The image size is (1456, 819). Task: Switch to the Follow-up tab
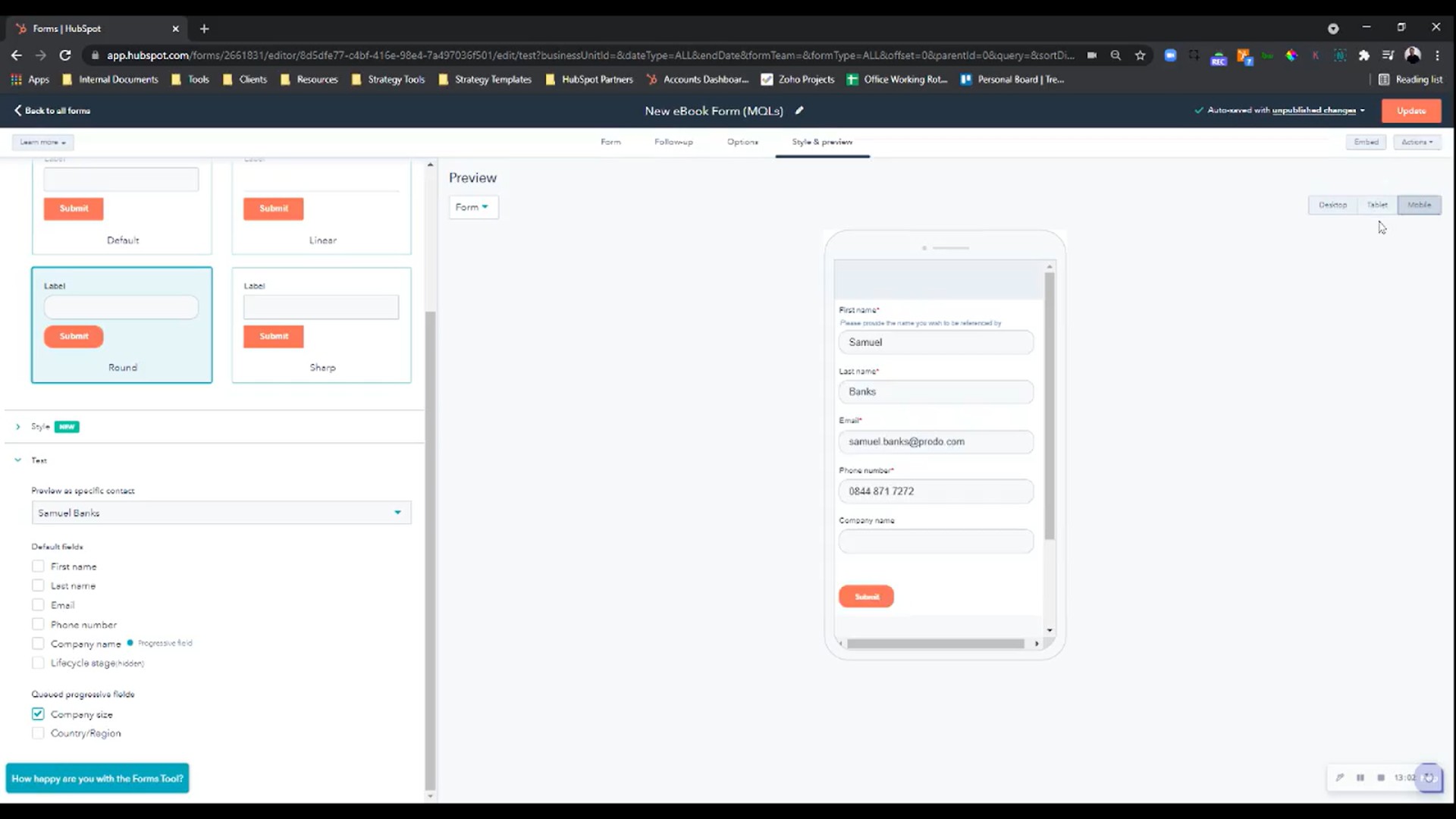(x=673, y=142)
